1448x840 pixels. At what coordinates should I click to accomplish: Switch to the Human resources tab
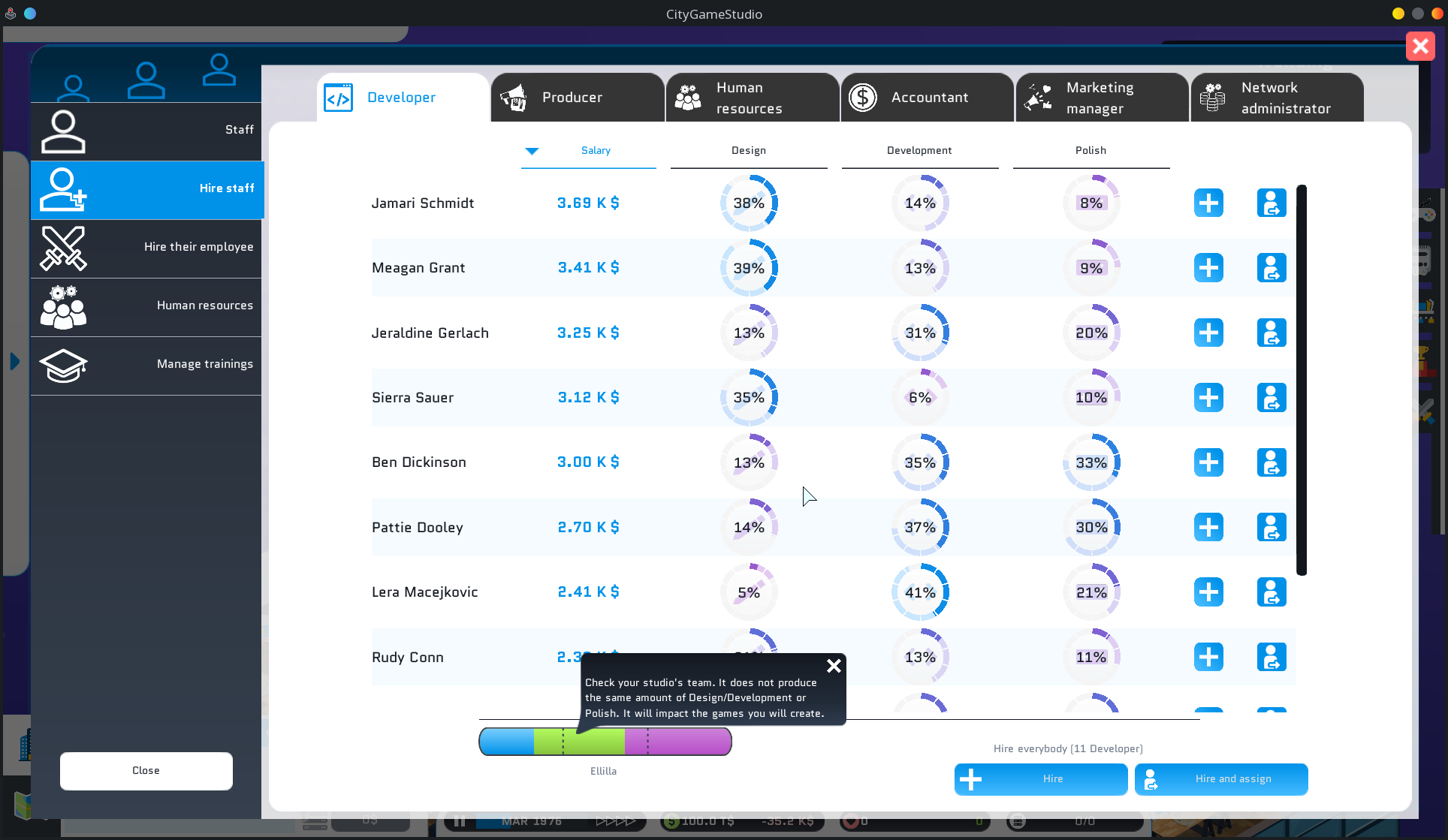752,98
